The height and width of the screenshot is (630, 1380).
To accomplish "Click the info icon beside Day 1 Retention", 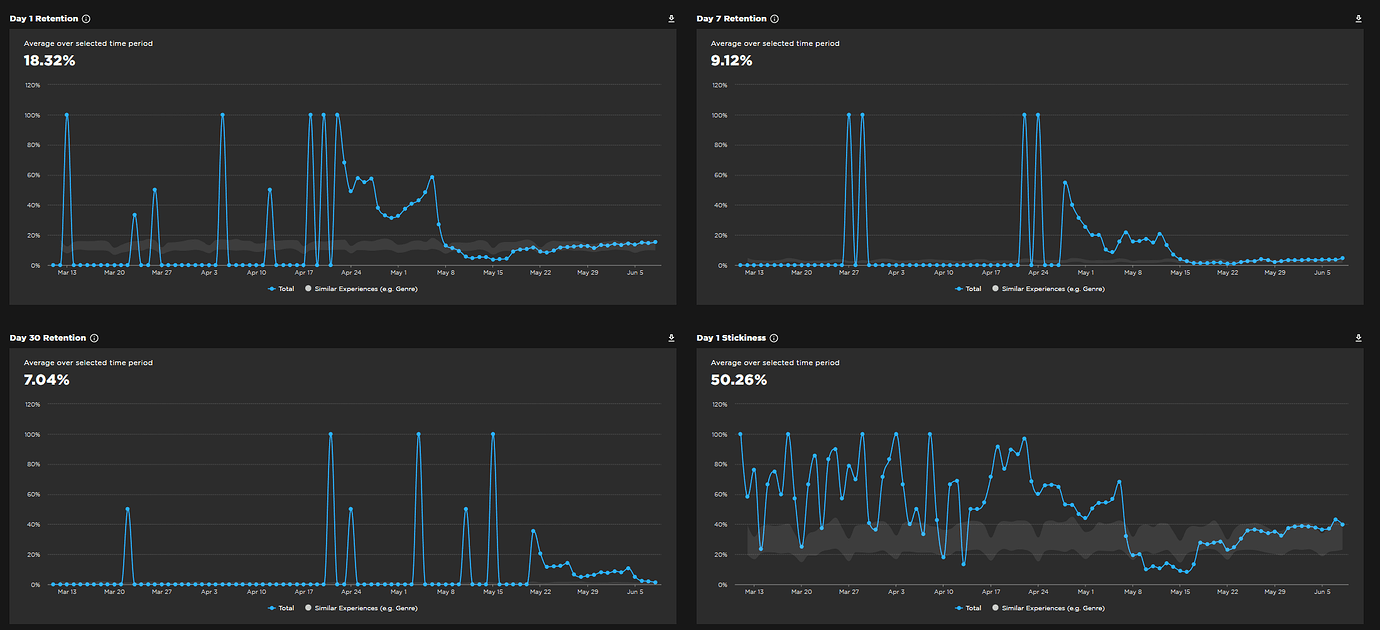I will point(86,19).
